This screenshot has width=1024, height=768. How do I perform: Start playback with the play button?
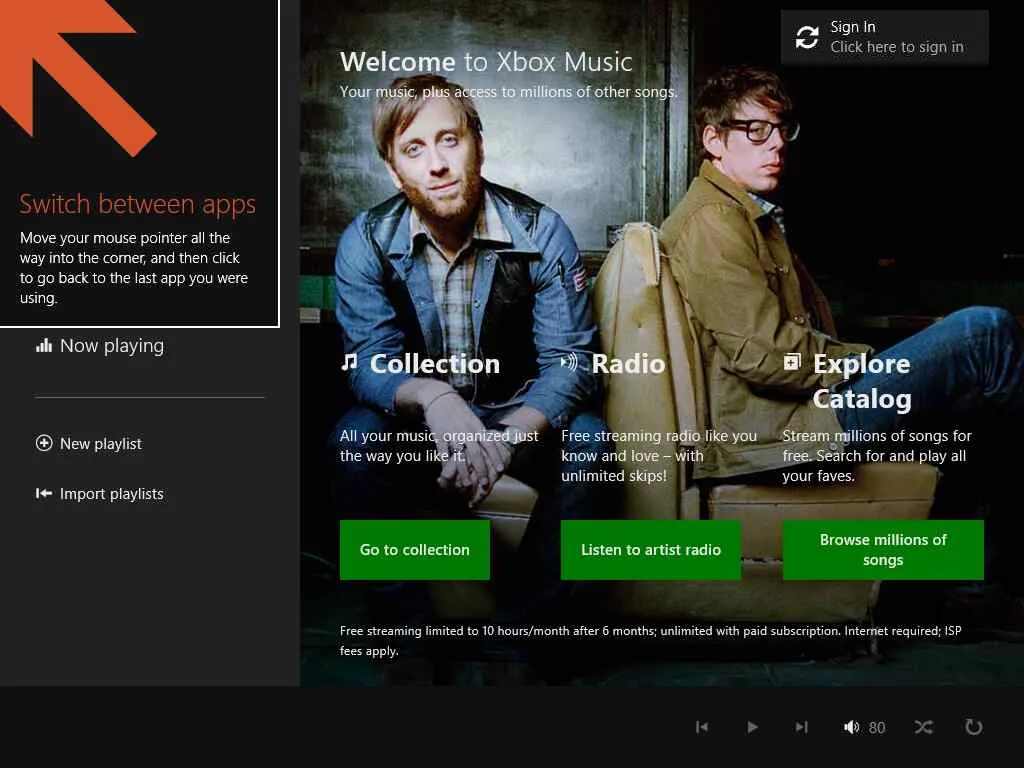pos(752,727)
